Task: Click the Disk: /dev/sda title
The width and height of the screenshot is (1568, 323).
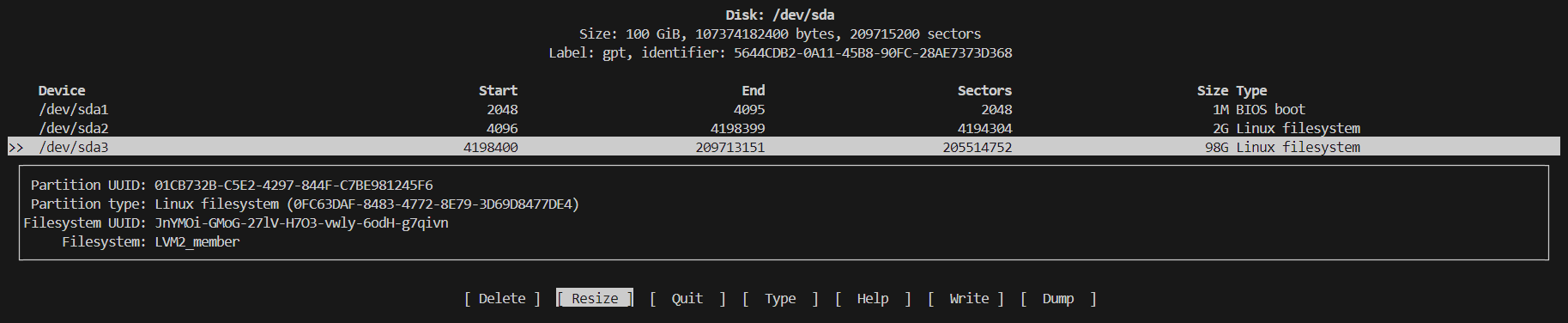Action: [780, 15]
